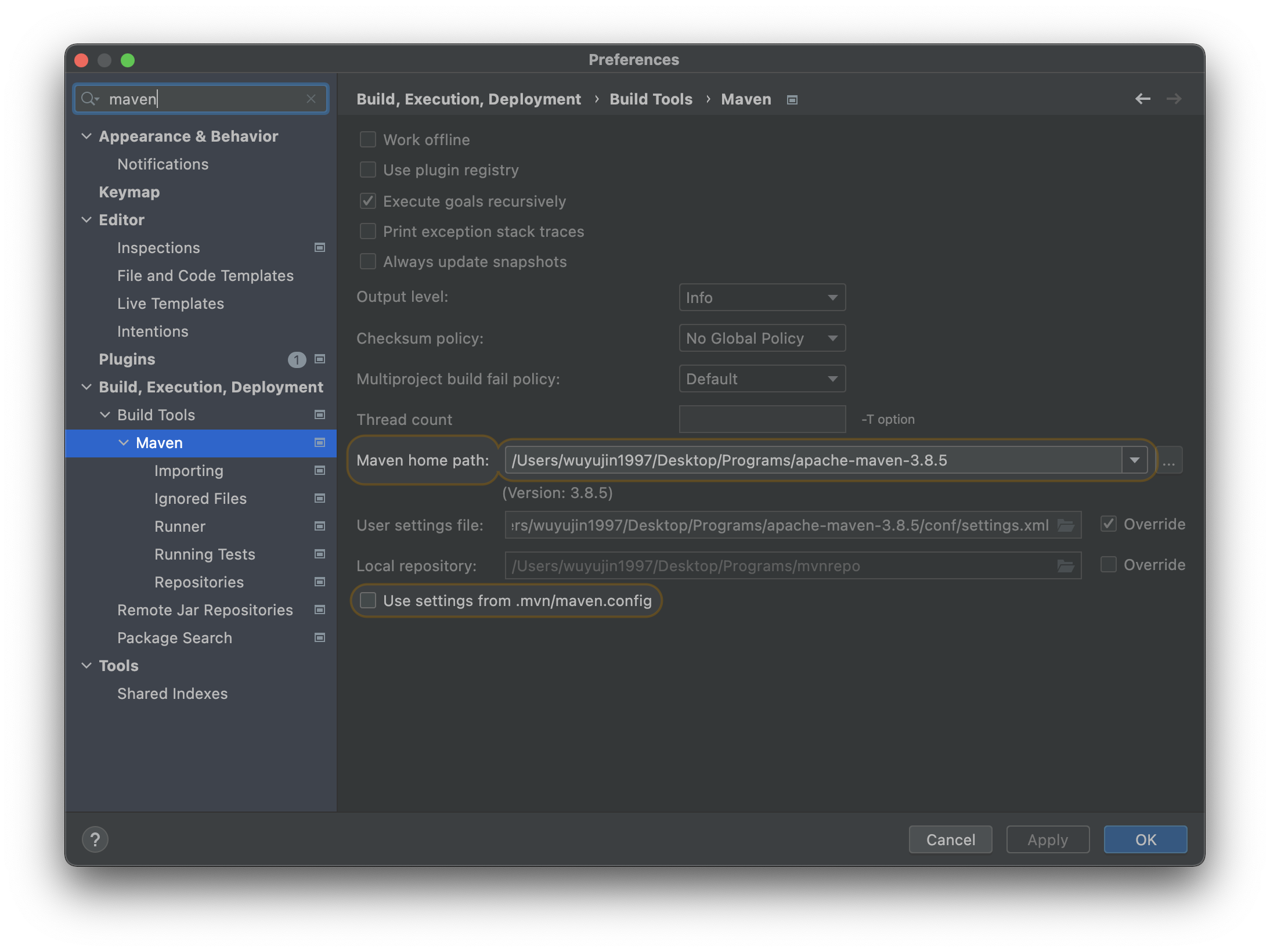Click project-level icon beside Package Search

(x=319, y=638)
